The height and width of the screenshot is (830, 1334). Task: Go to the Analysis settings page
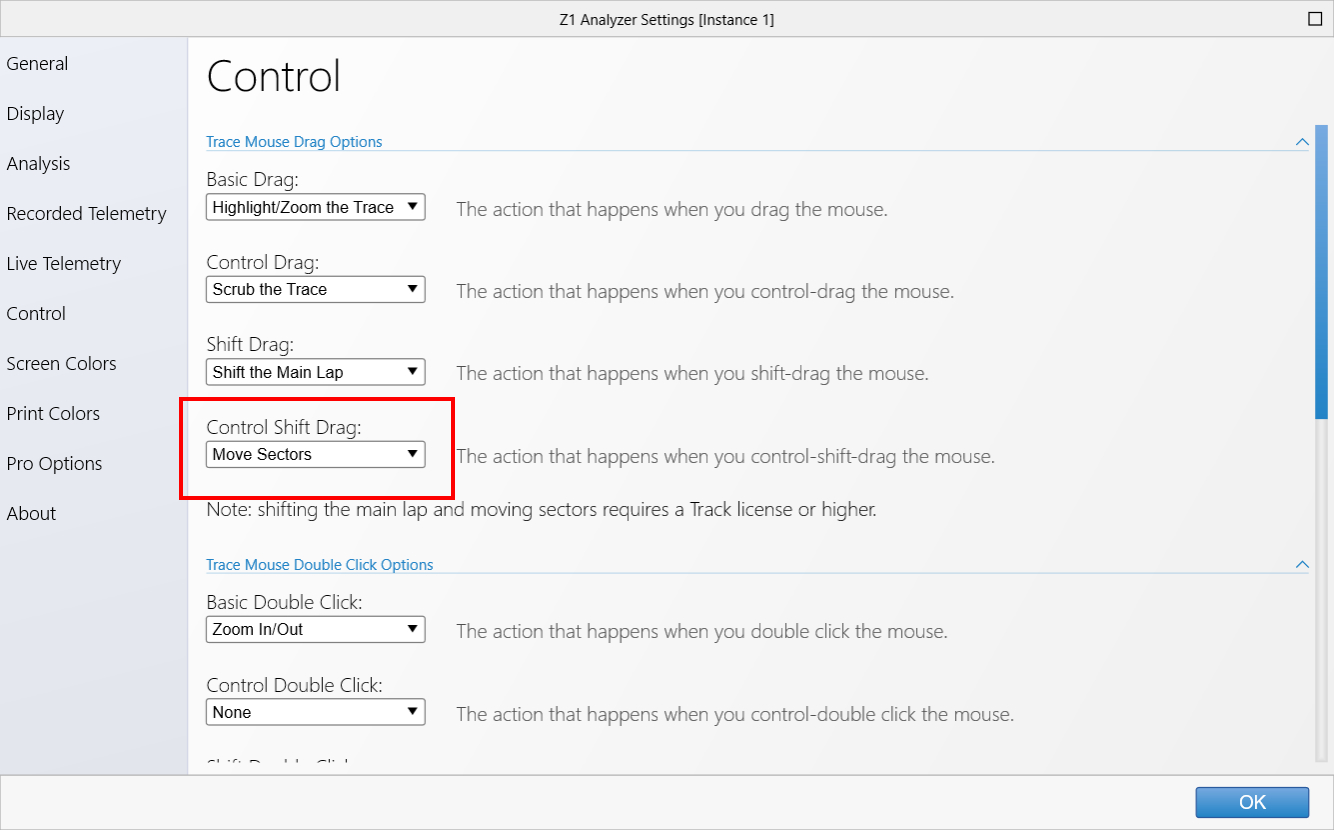point(38,164)
